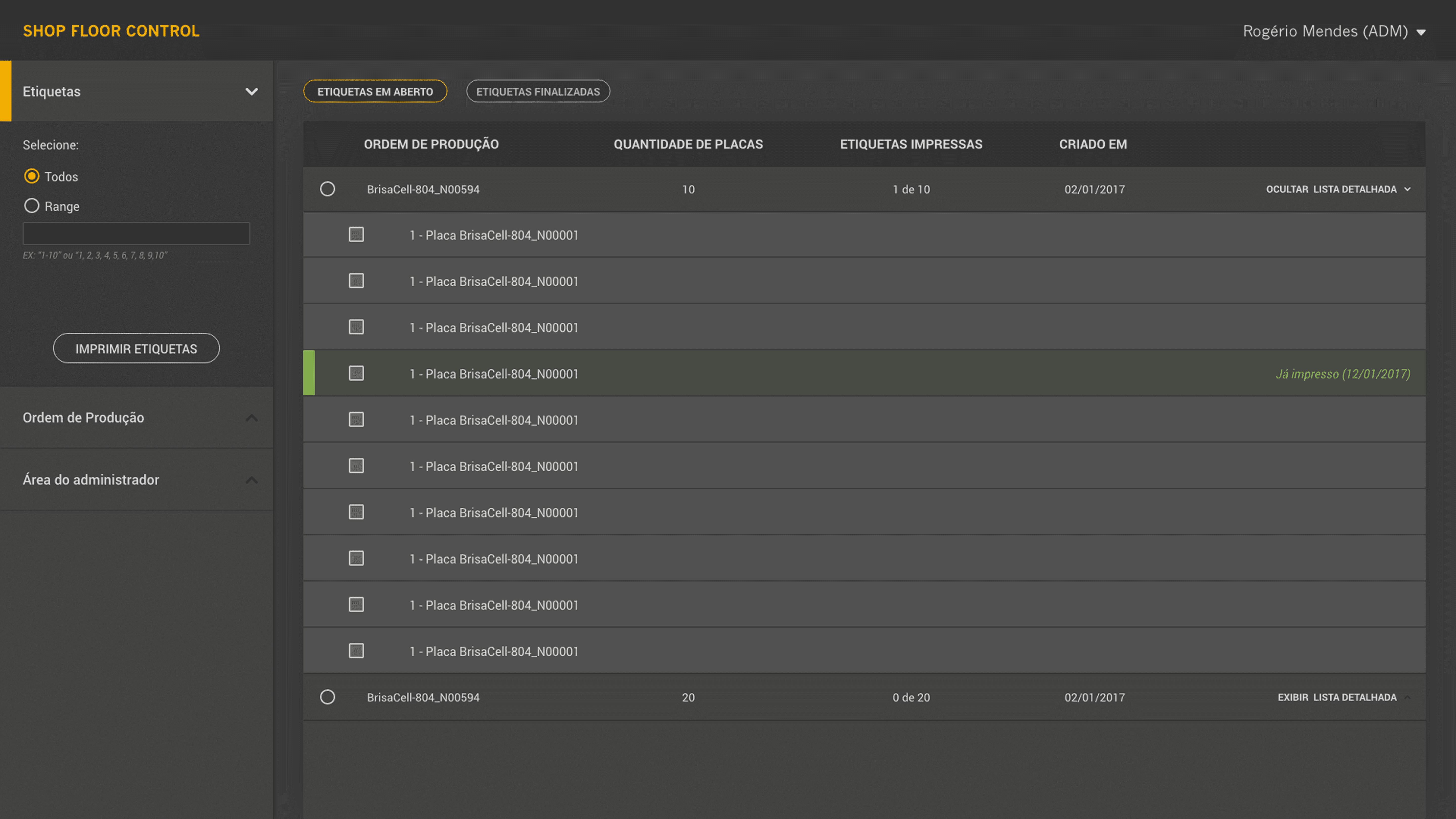Check the last Placa row checkbox

coord(356,651)
